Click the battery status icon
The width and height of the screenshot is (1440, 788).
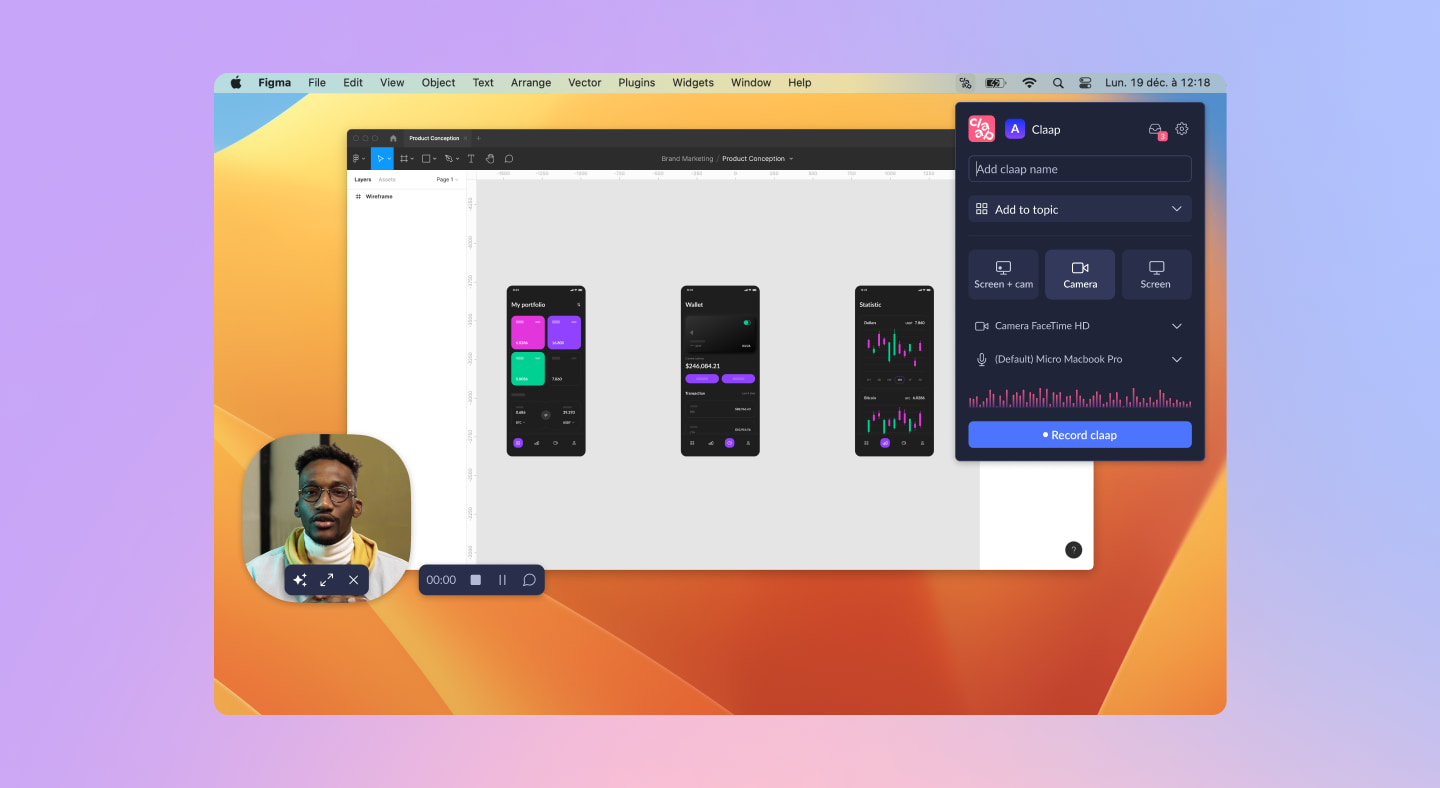[995, 83]
